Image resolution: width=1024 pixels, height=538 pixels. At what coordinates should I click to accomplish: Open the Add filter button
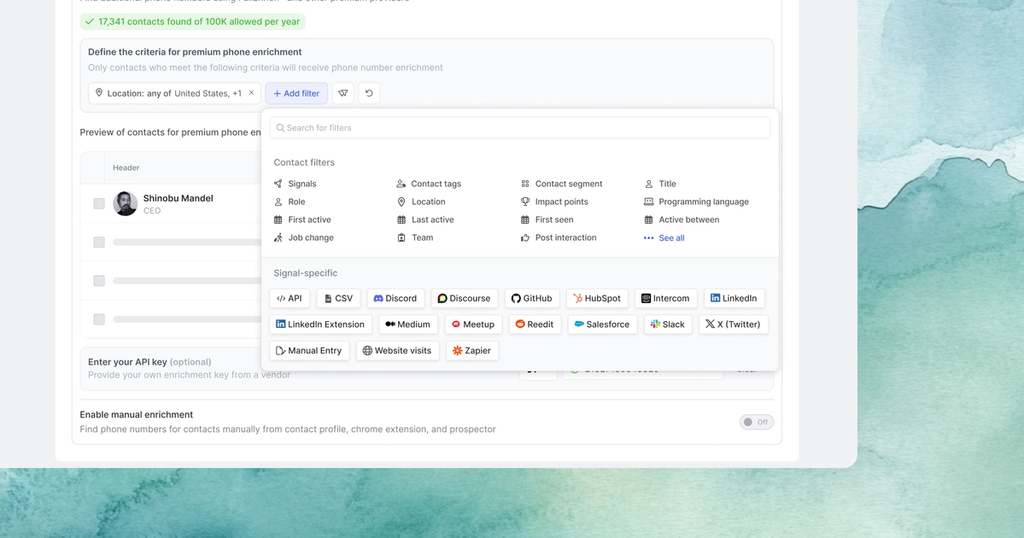point(296,93)
